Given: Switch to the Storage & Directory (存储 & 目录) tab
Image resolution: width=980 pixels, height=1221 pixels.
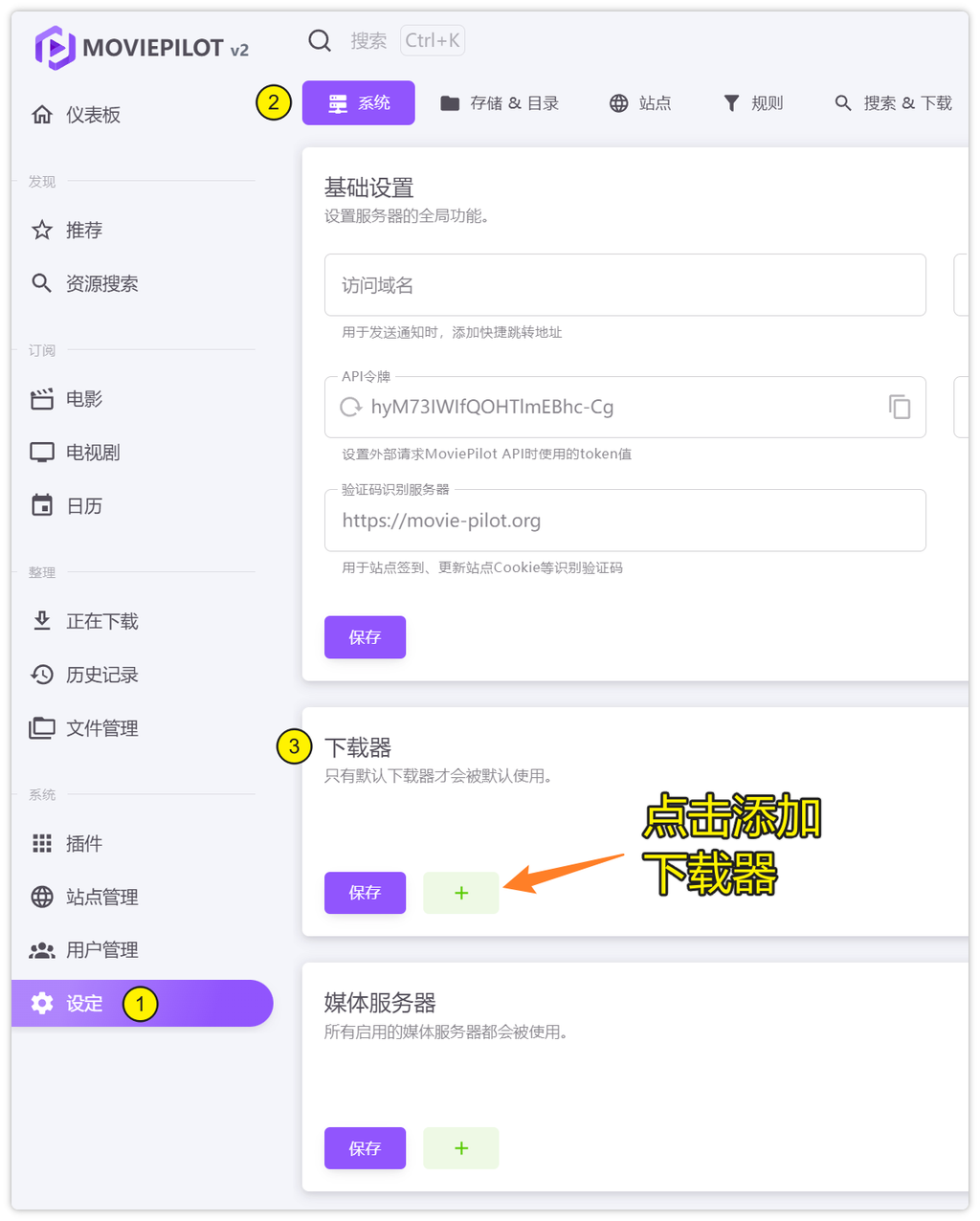Looking at the screenshot, I should click(x=500, y=103).
